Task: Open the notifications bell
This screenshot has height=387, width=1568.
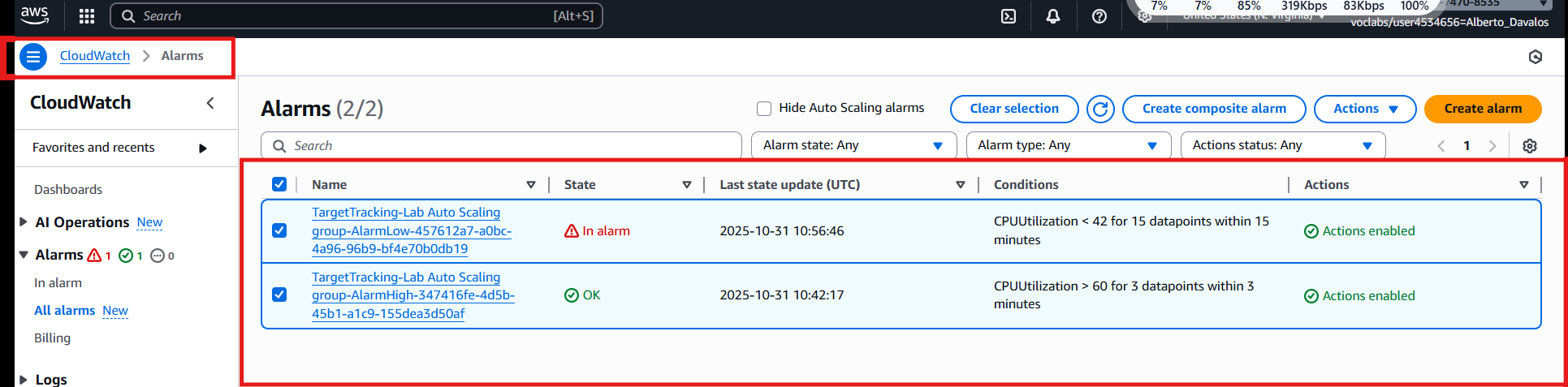Action: click(1053, 16)
